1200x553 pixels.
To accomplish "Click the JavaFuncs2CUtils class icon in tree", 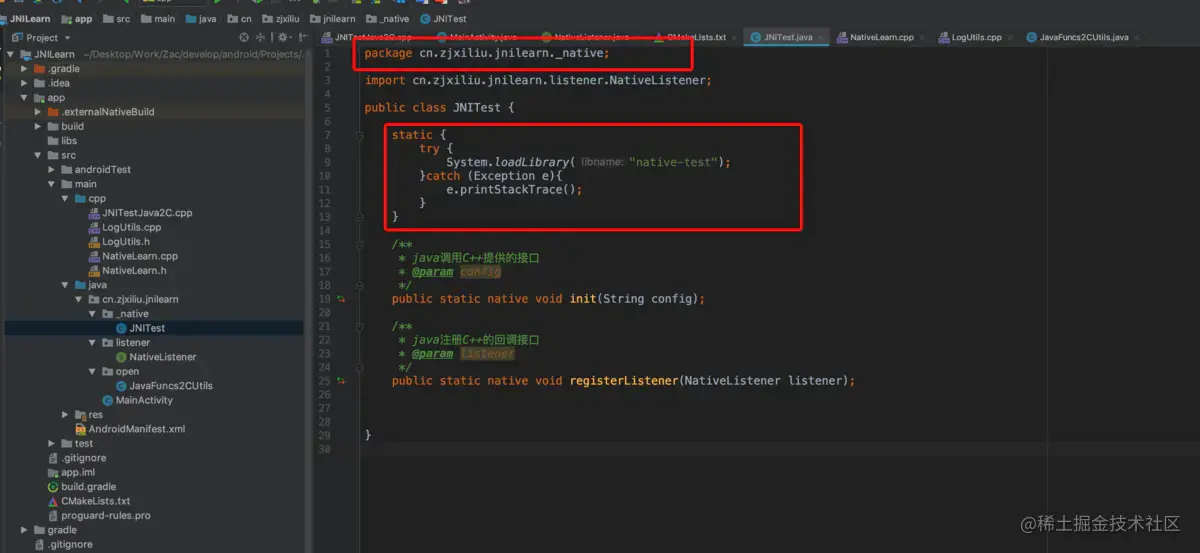I will pyautogui.click(x=121, y=386).
